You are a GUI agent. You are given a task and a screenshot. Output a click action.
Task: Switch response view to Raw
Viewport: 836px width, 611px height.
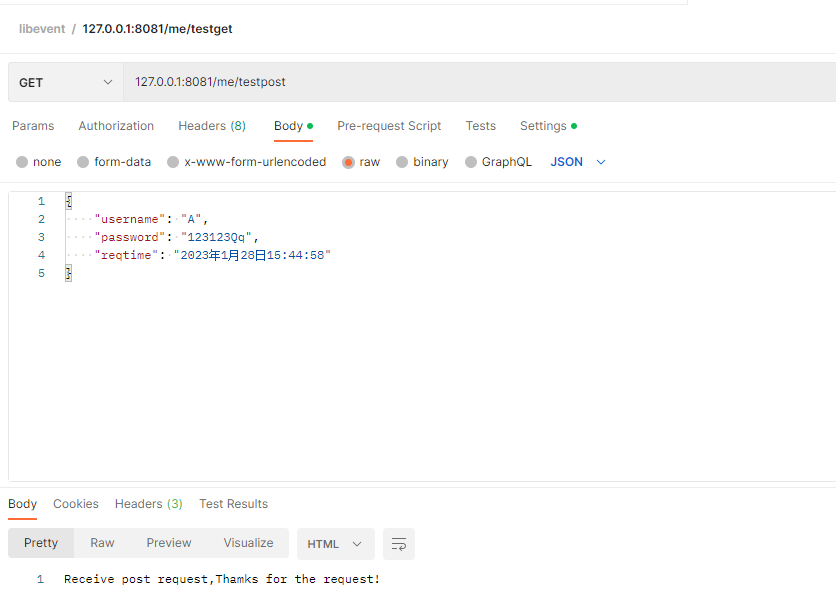(x=102, y=543)
